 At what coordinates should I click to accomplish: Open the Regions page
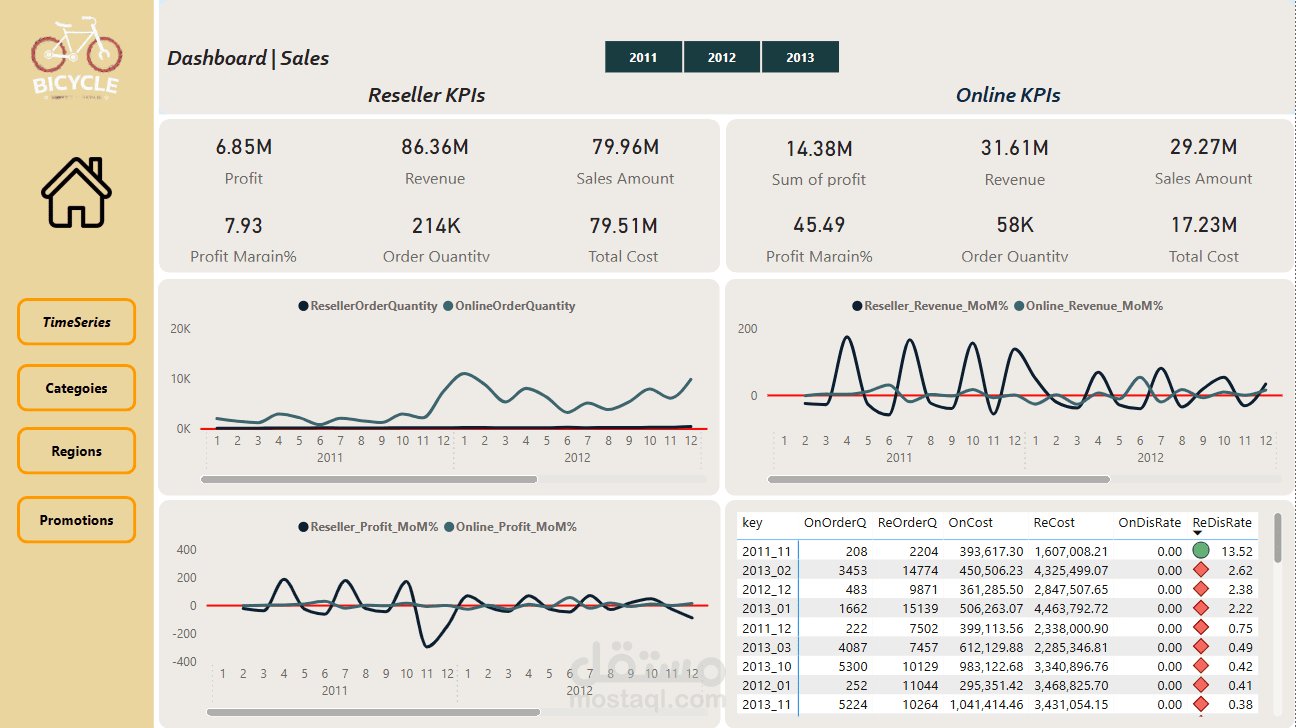[x=76, y=451]
